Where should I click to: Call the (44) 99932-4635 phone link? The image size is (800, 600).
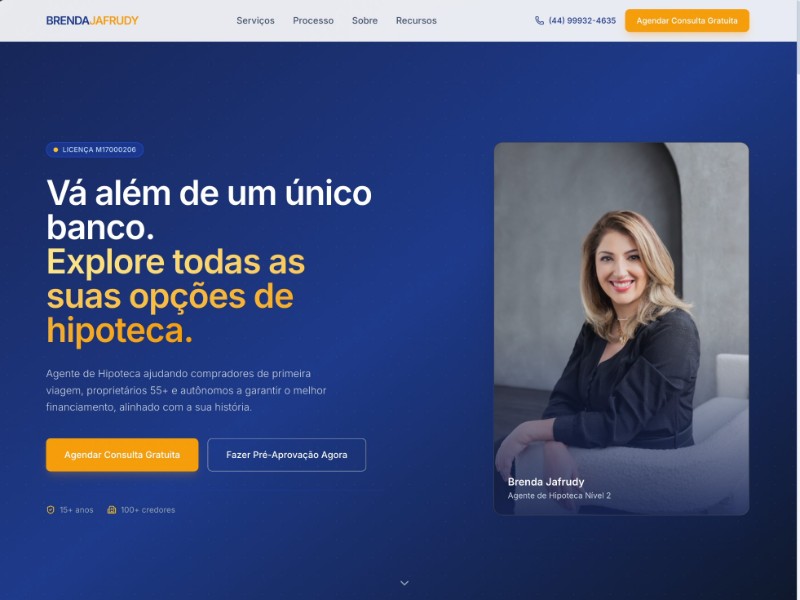pyautogui.click(x=582, y=21)
